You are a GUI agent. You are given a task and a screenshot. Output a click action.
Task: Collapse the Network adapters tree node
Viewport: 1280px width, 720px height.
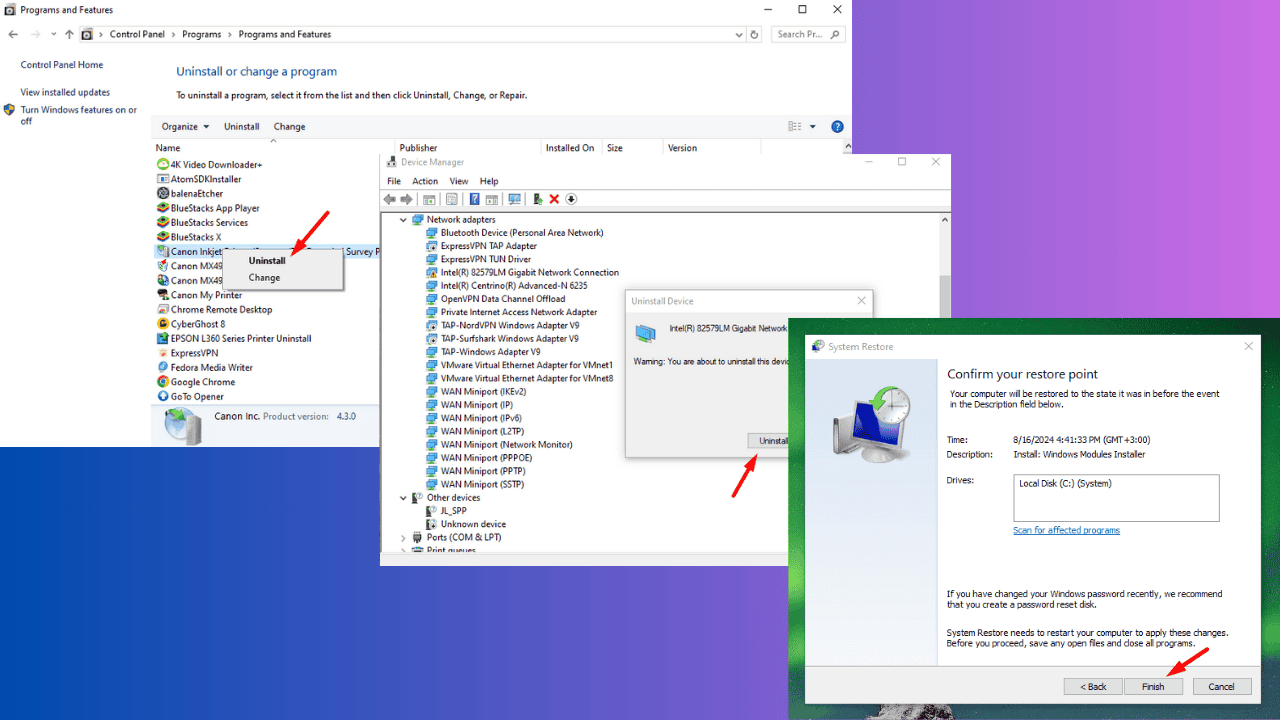pos(404,220)
